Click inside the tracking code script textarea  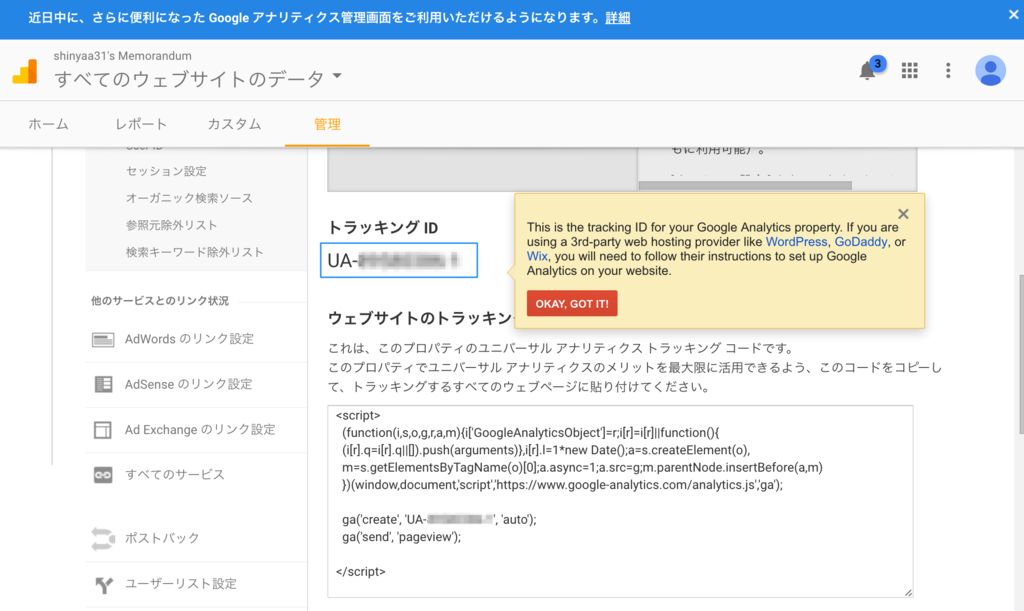point(620,501)
